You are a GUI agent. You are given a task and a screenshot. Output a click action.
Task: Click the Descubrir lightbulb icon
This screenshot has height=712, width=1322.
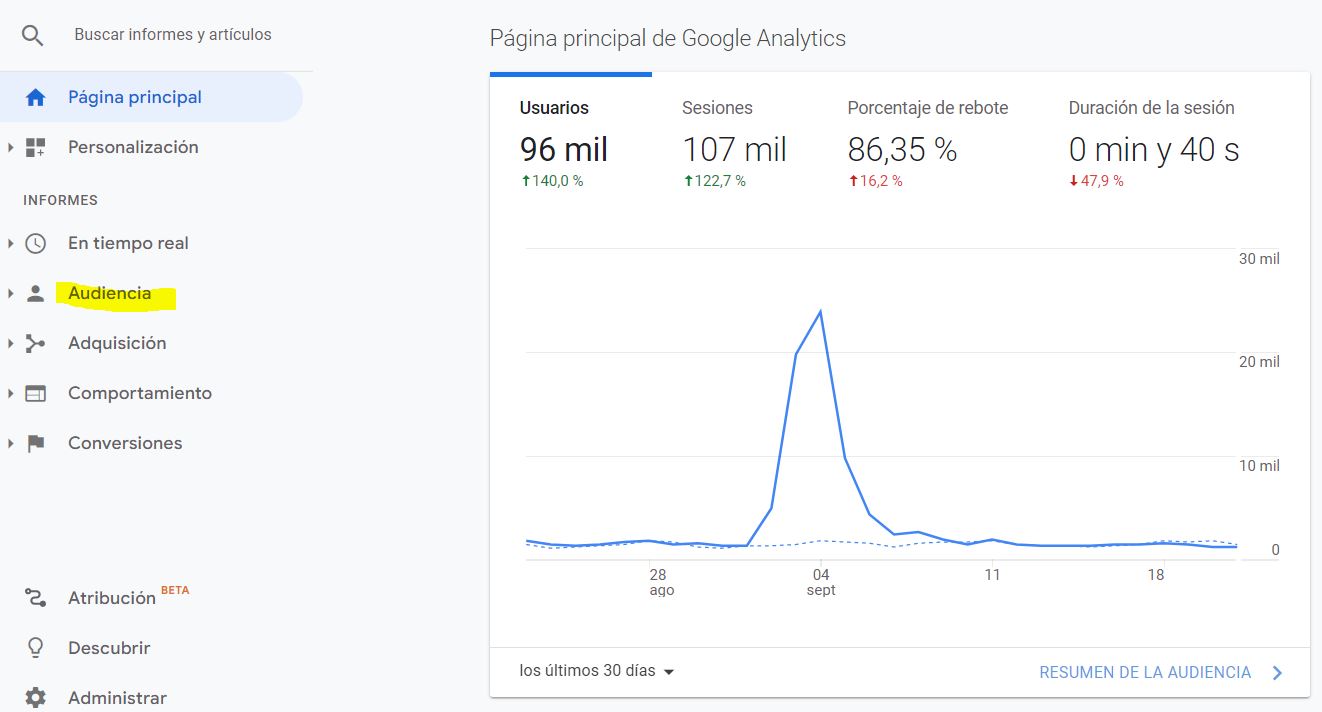point(36,648)
